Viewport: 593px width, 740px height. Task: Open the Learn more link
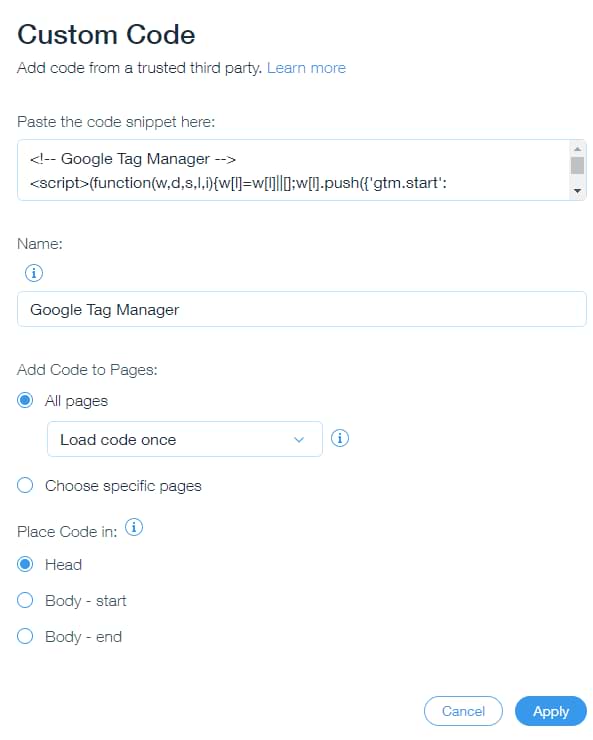click(306, 68)
